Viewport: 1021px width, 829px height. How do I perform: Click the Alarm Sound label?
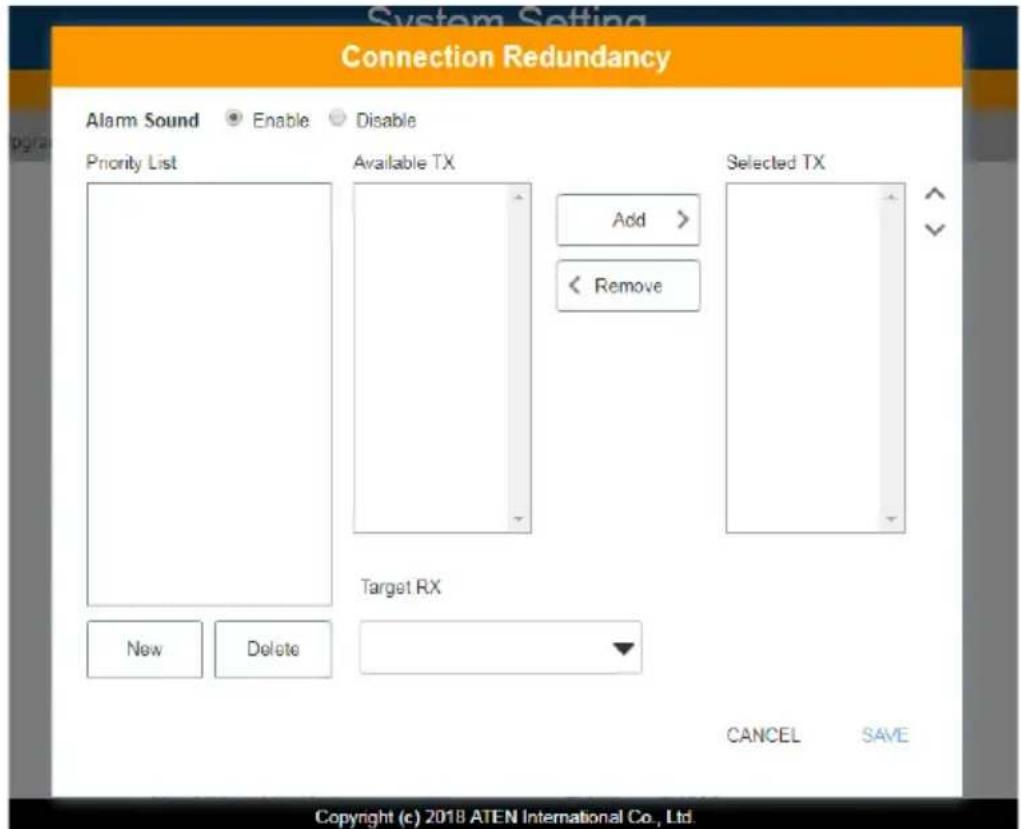point(143,120)
